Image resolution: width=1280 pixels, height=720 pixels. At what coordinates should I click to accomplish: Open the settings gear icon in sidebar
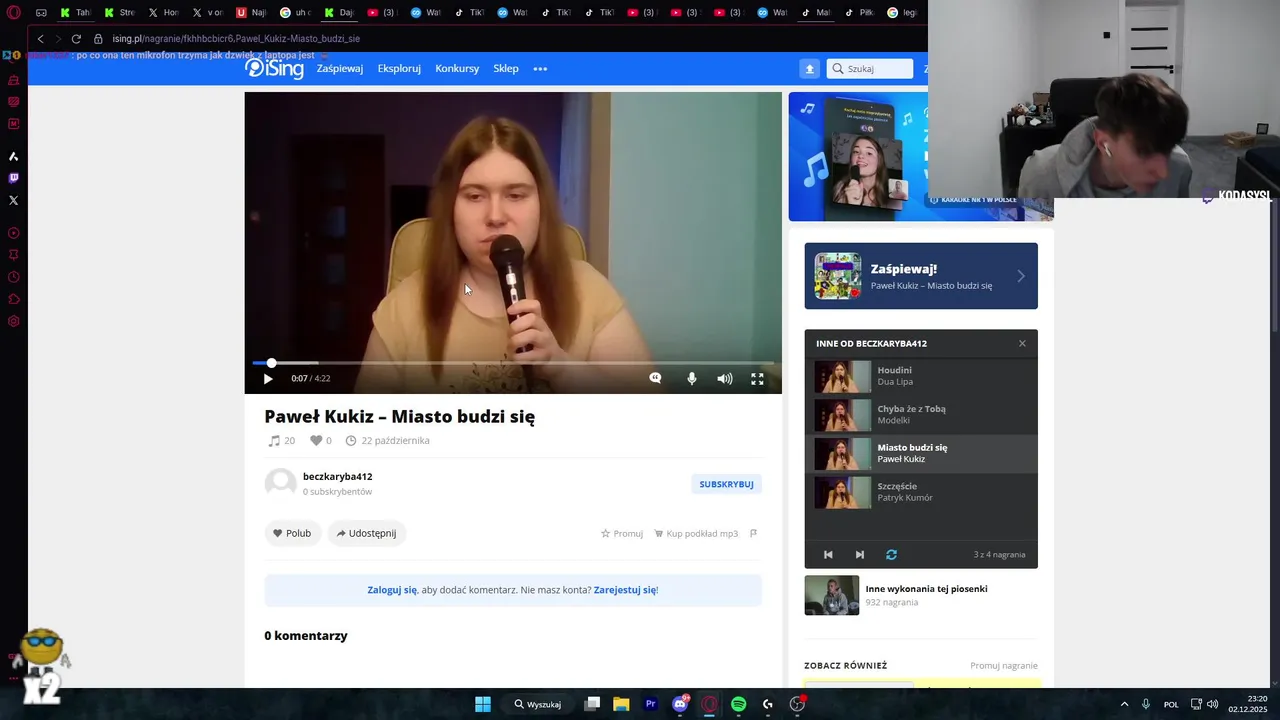pyautogui.click(x=13, y=321)
